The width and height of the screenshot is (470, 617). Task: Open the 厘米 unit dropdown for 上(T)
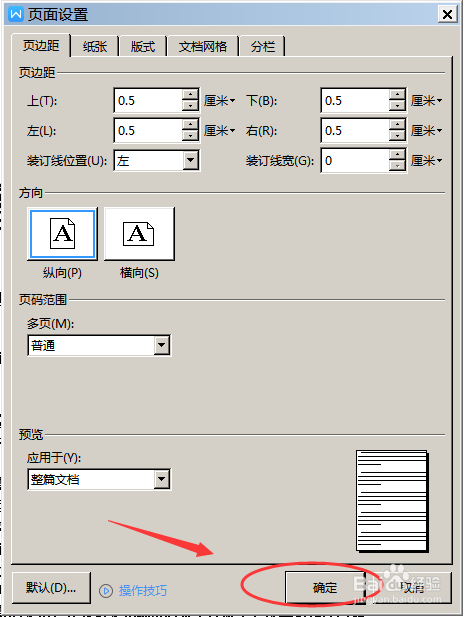[220, 101]
